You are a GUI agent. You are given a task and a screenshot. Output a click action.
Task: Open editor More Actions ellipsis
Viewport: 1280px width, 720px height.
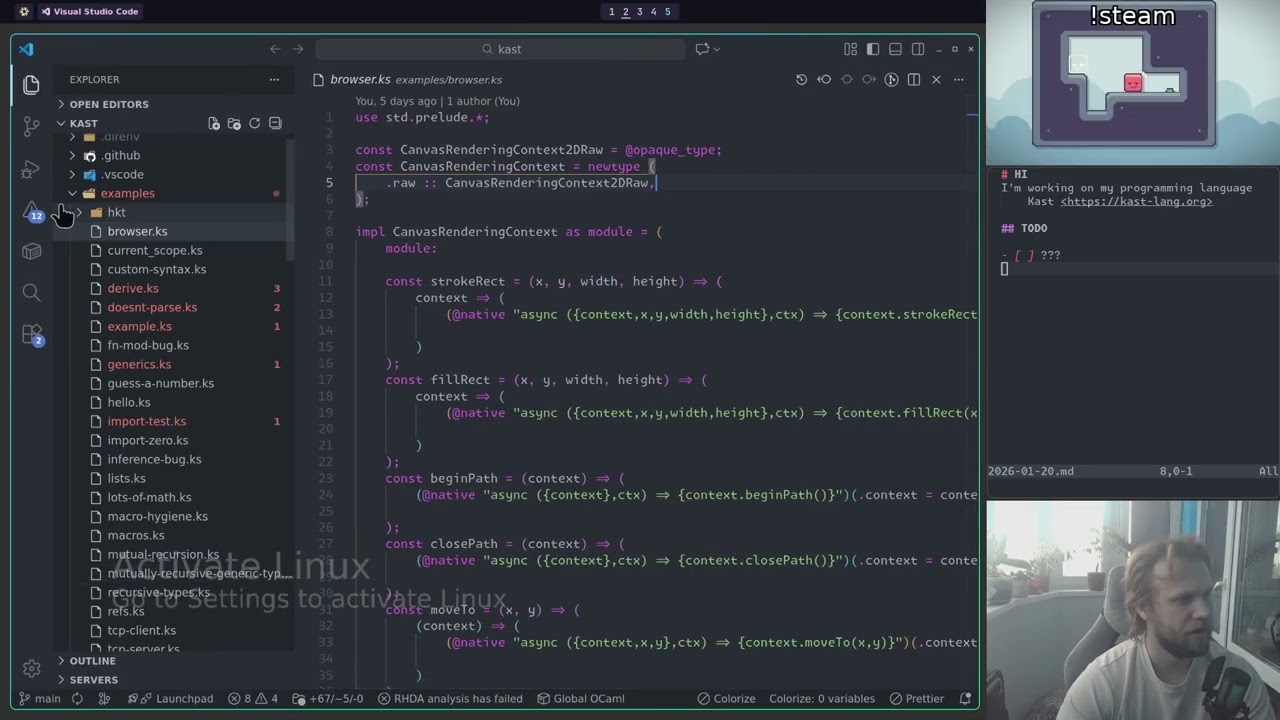(x=959, y=79)
